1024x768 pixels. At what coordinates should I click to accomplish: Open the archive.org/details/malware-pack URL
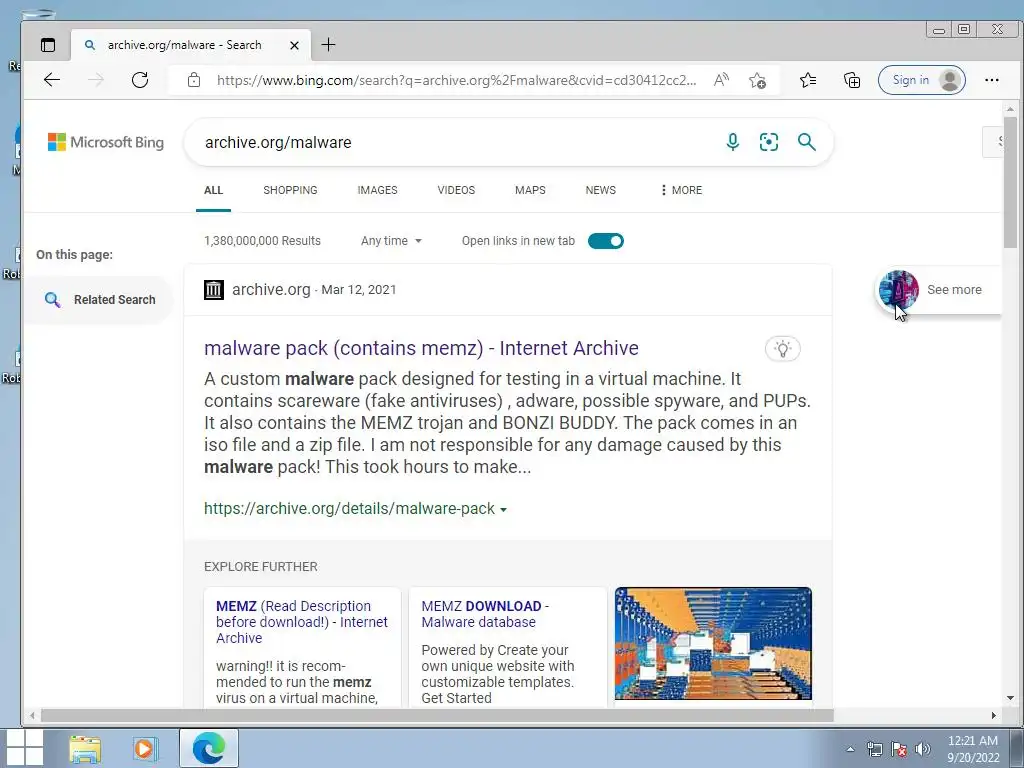(x=349, y=509)
